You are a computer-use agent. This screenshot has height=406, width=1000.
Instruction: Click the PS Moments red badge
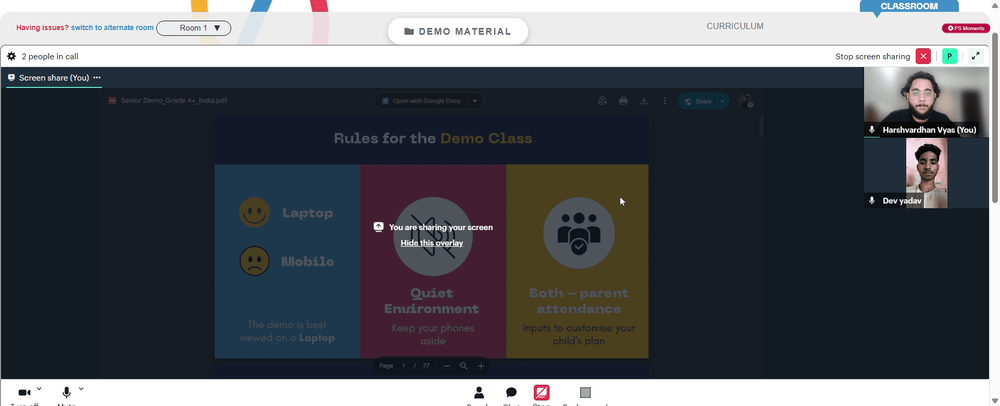966,28
